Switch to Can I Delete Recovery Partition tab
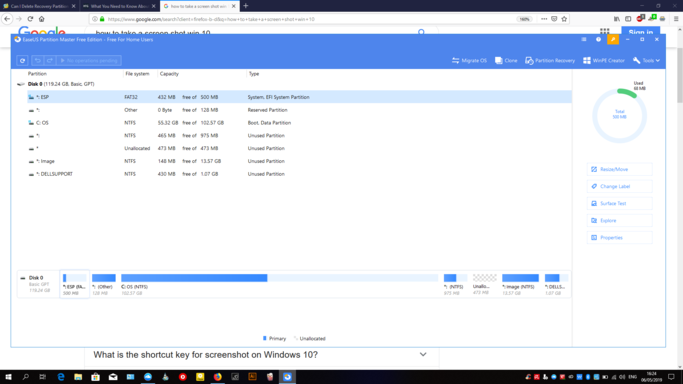683x384 pixels. click(39, 6)
